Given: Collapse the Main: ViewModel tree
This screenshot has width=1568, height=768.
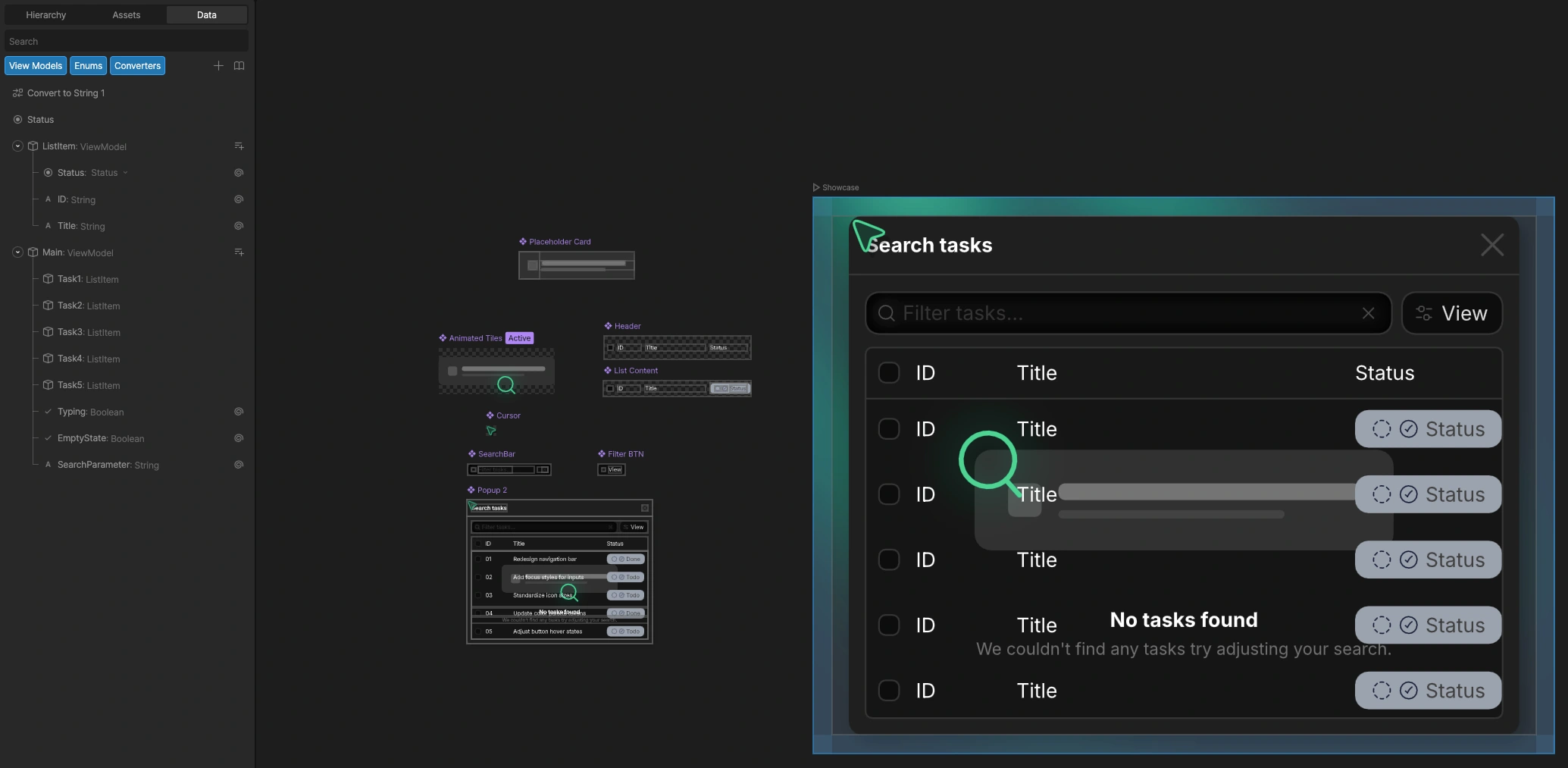Looking at the screenshot, I should [17, 252].
